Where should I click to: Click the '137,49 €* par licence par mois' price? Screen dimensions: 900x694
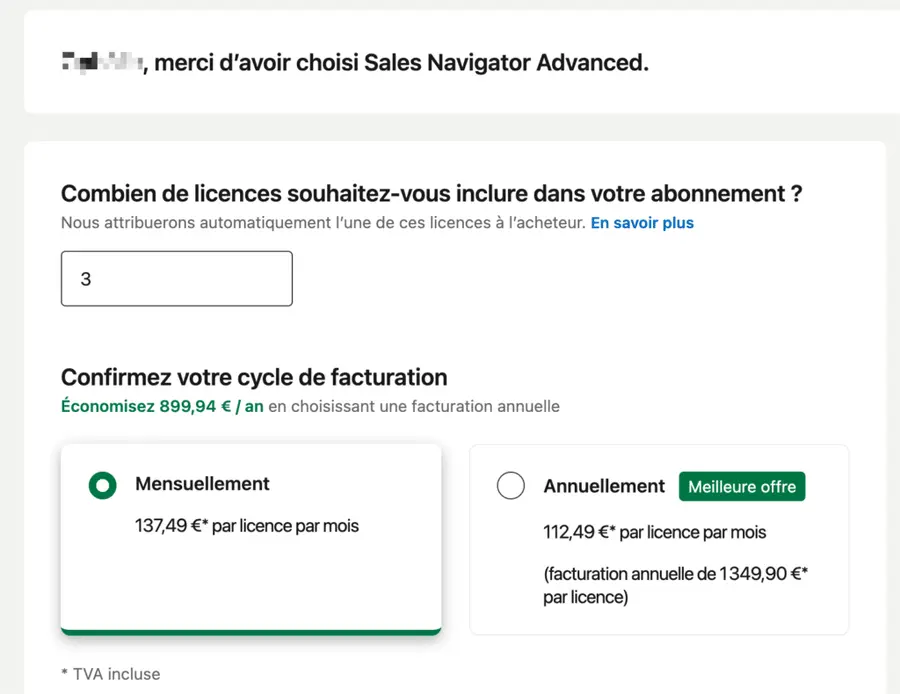(250, 524)
